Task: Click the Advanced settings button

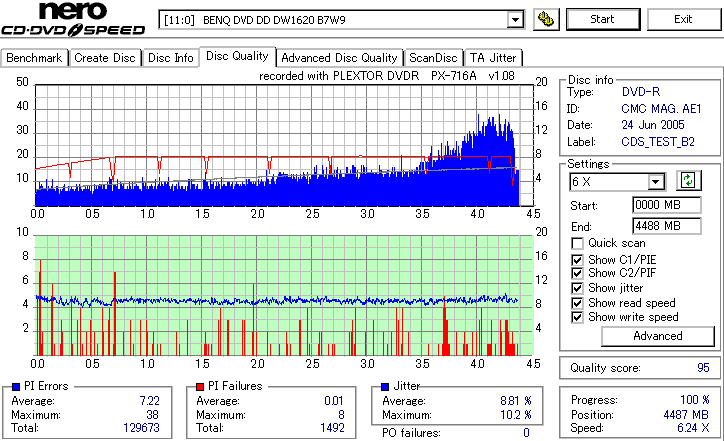Action: click(658, 336)
